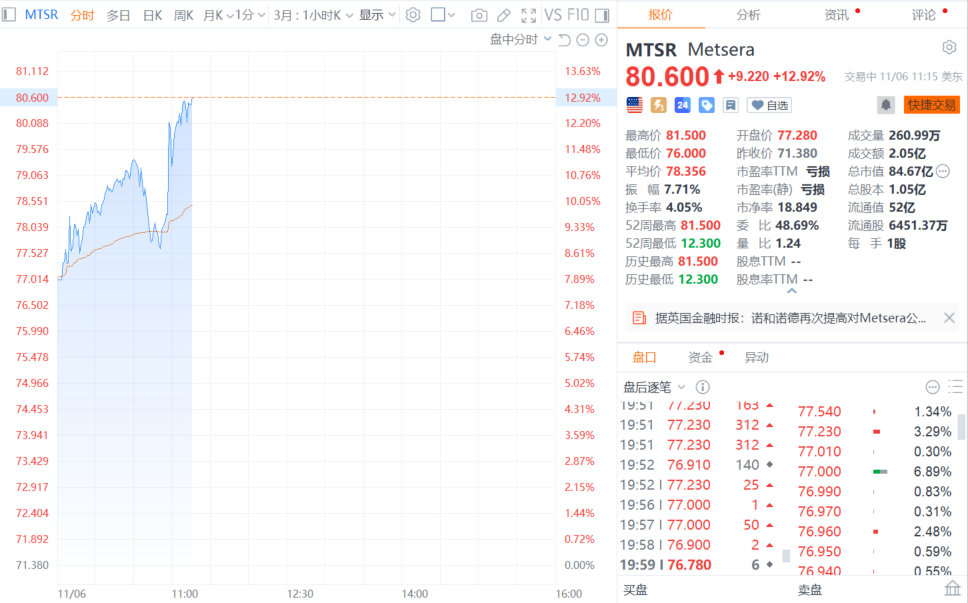Click the 买盘 label
Screen dimensions: 968x603
(x=635, y=590)
